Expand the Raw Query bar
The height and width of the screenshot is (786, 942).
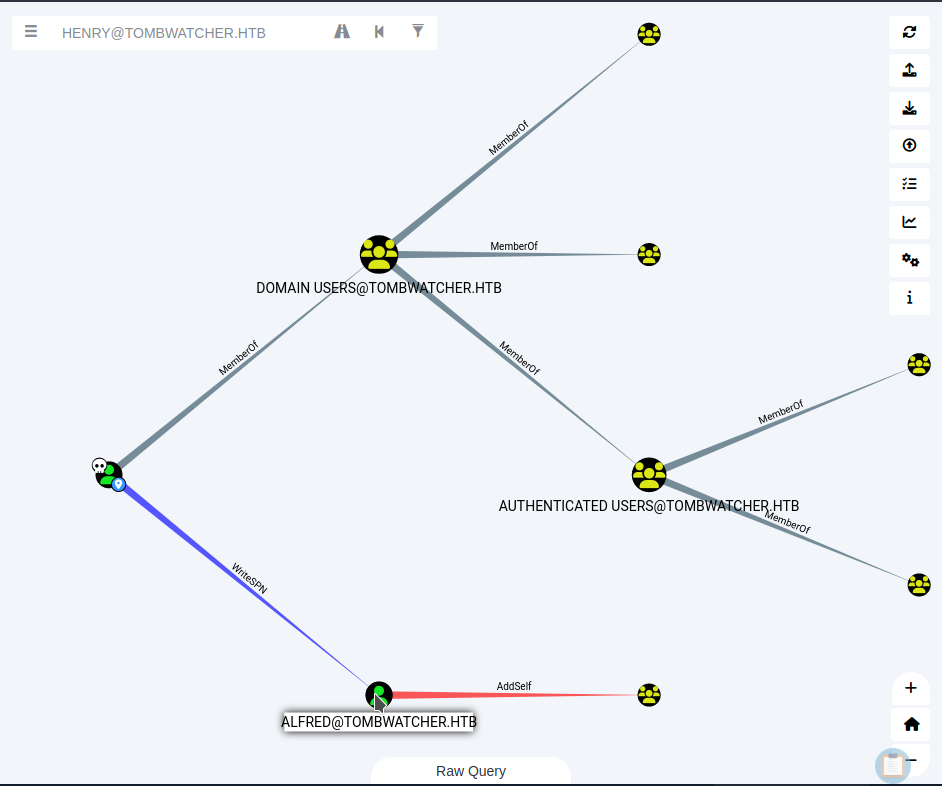tap(471, 771)
